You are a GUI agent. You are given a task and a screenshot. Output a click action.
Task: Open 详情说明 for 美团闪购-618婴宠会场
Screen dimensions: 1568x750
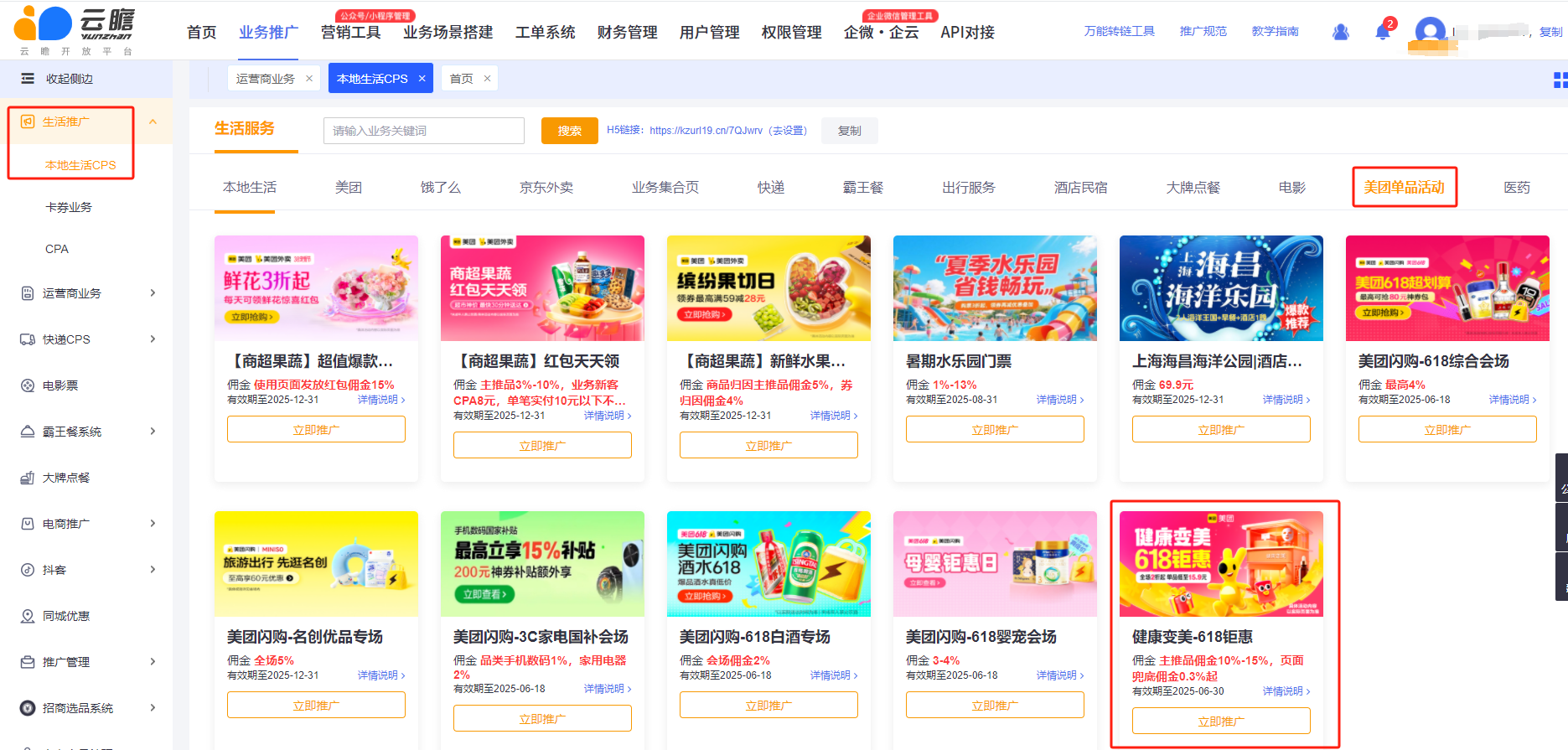(x=1060, y=675)
